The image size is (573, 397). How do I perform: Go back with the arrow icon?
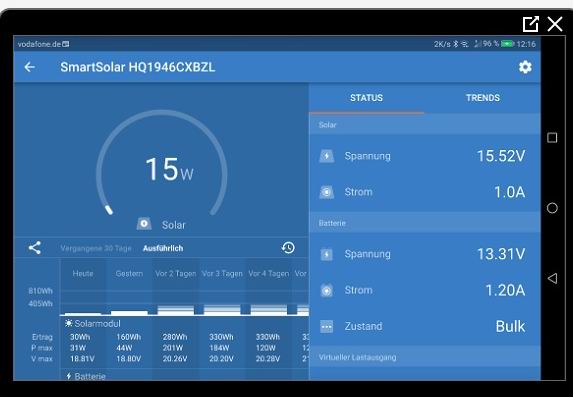(30, 67)
